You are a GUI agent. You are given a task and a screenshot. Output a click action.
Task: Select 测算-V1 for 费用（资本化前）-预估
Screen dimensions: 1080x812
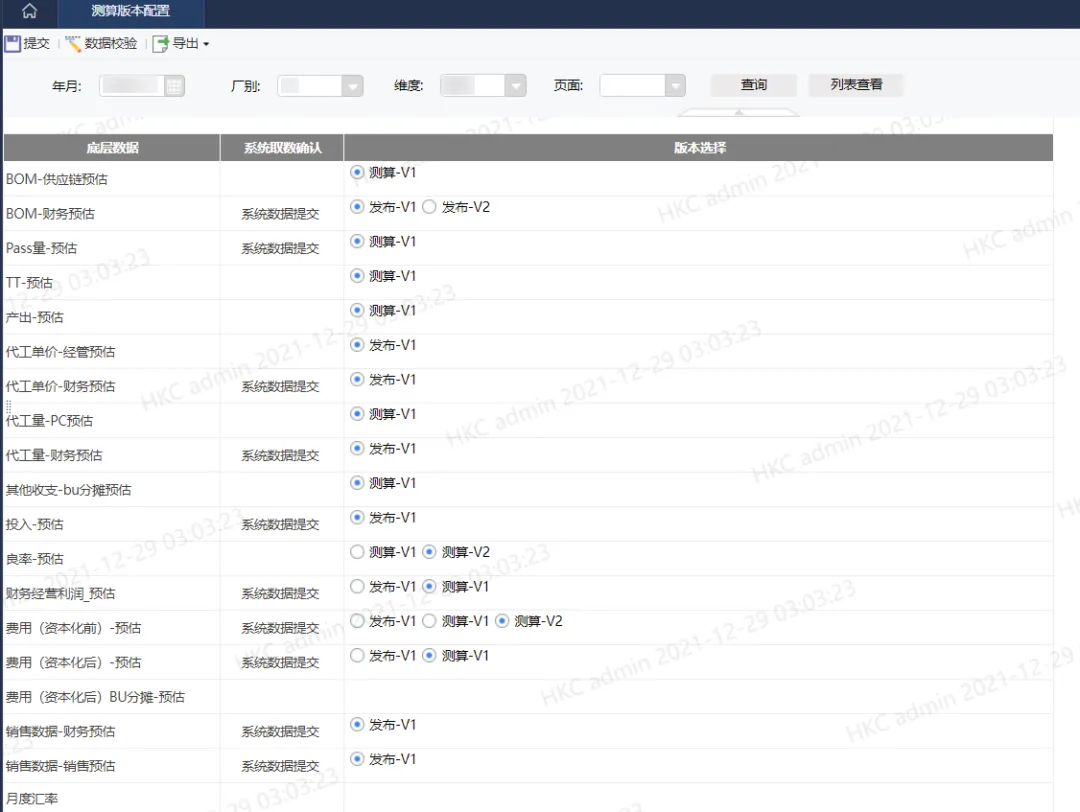pyautogui.click(x=429, y=621)
